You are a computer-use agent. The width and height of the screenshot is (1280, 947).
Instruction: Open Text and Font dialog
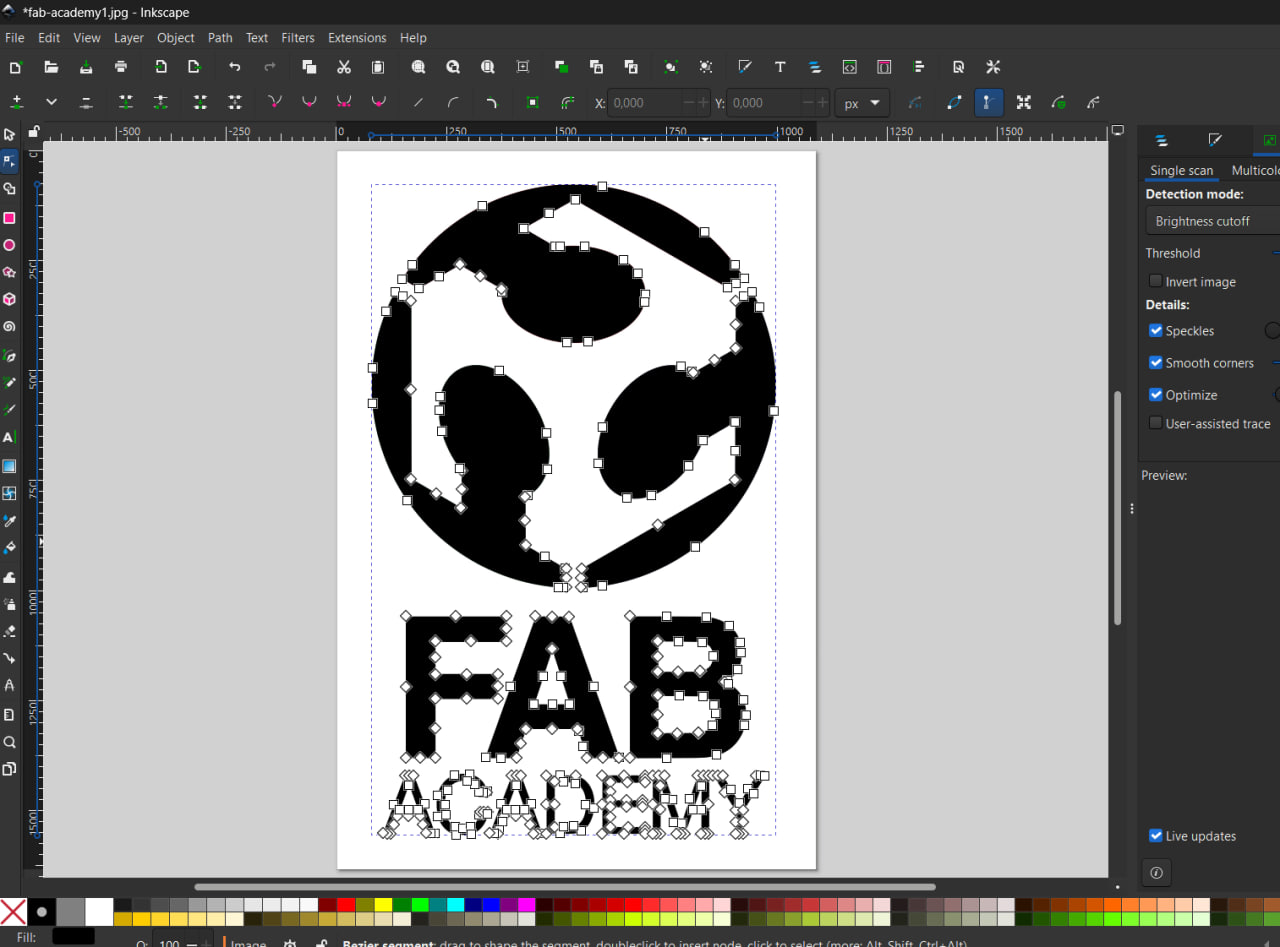[780, 67]
